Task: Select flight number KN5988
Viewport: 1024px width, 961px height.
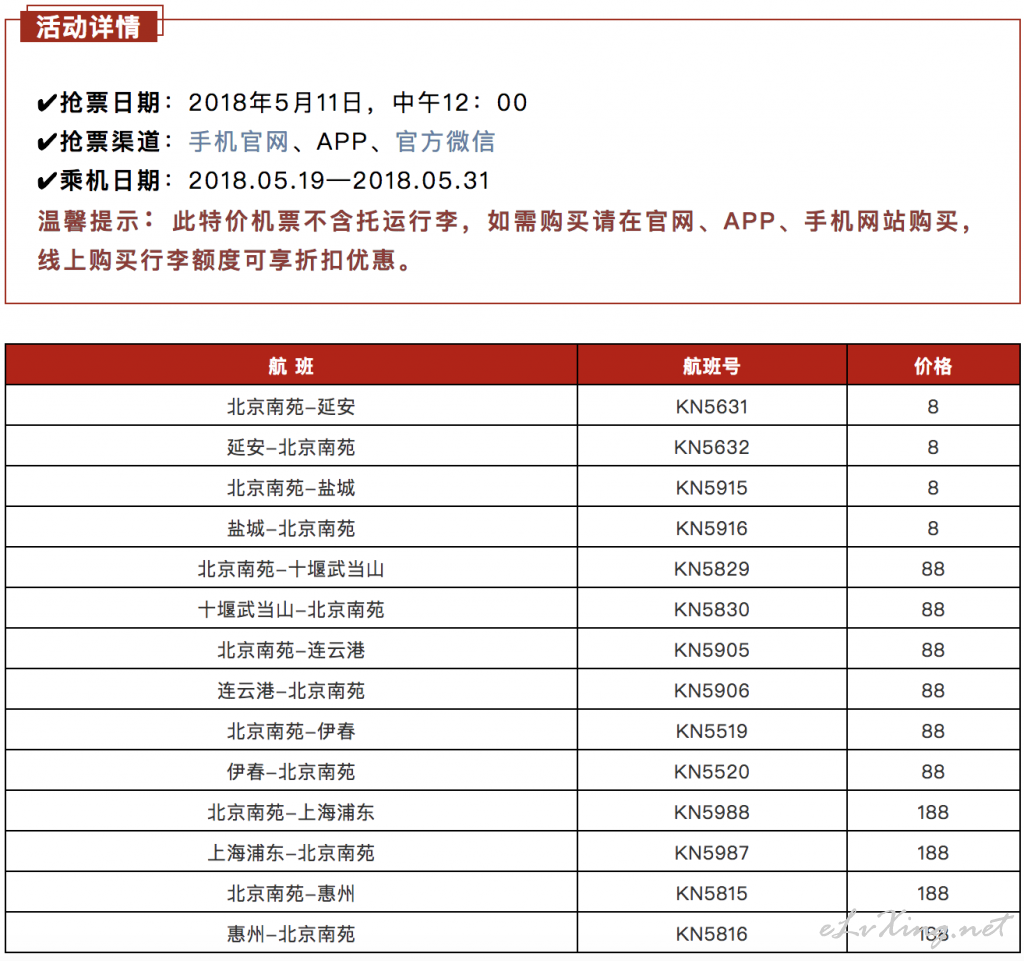Action: coord(712,811)
